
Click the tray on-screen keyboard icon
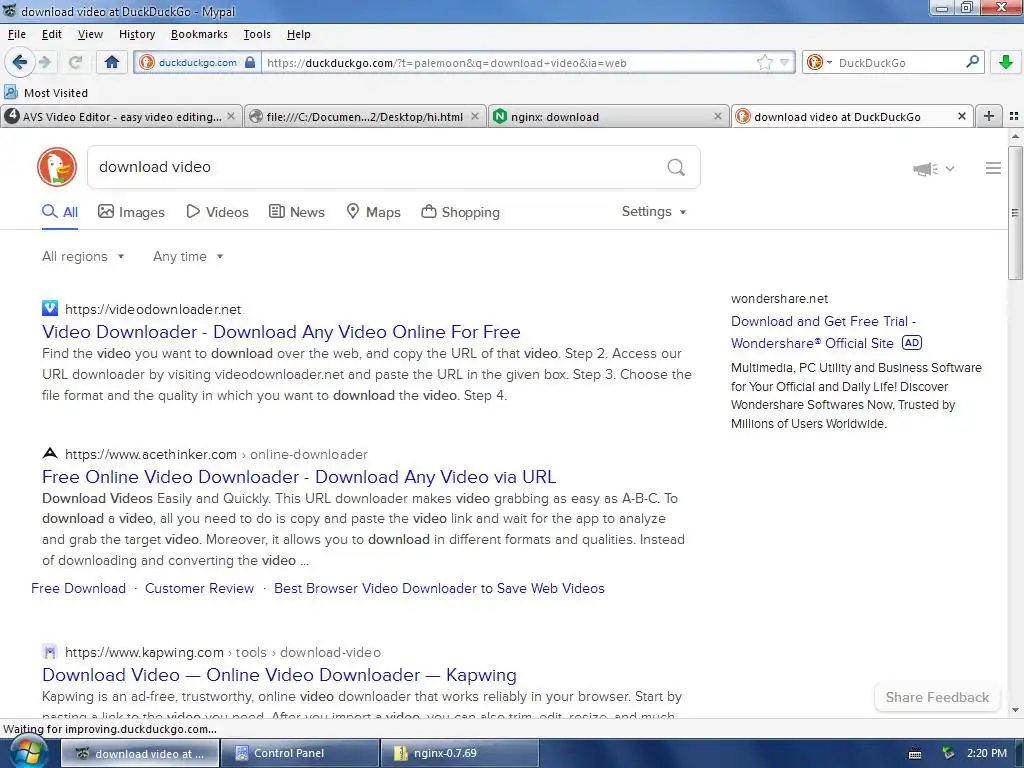915,754
